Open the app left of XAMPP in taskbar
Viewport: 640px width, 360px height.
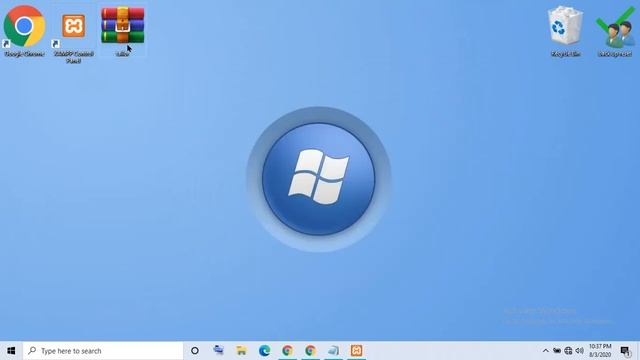coord(333,351)
